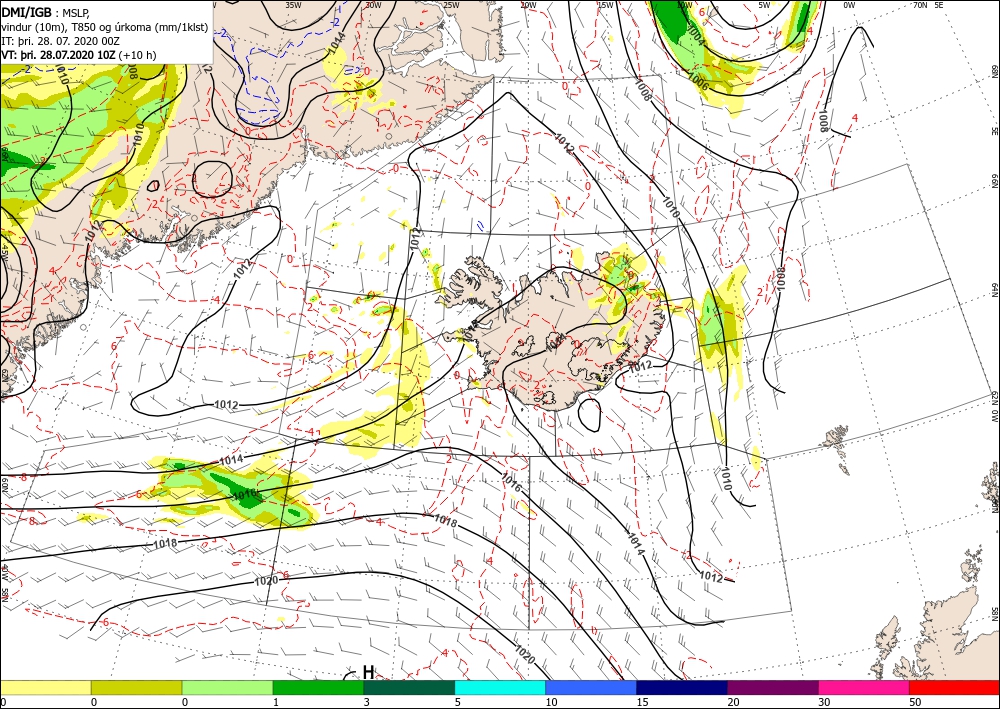The height and width of the screenshot is (709, 1000).
Task: Click the '5W' longitude label at top
Action: 765,5
